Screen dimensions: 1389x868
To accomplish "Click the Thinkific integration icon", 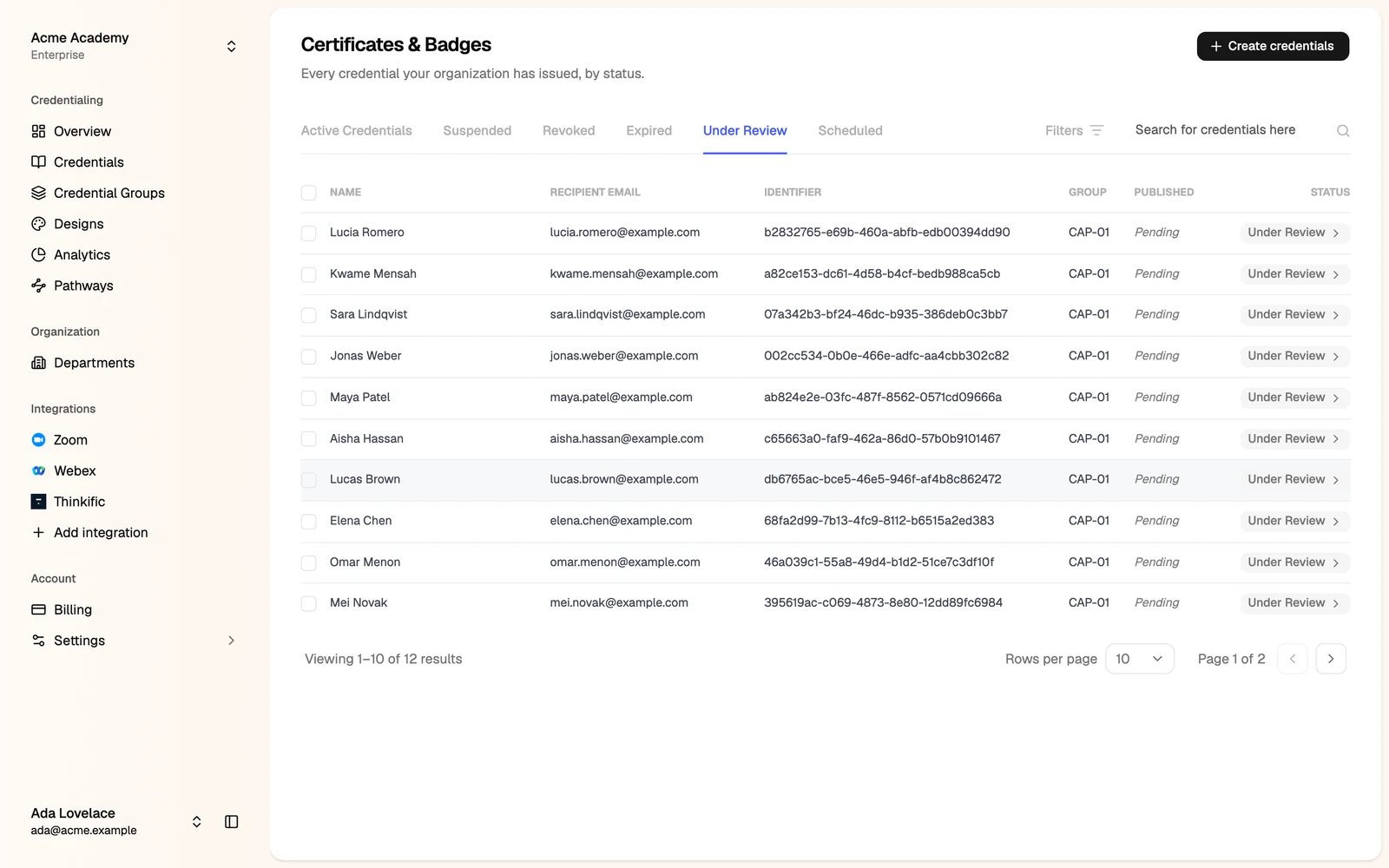I will pos(38,502).
